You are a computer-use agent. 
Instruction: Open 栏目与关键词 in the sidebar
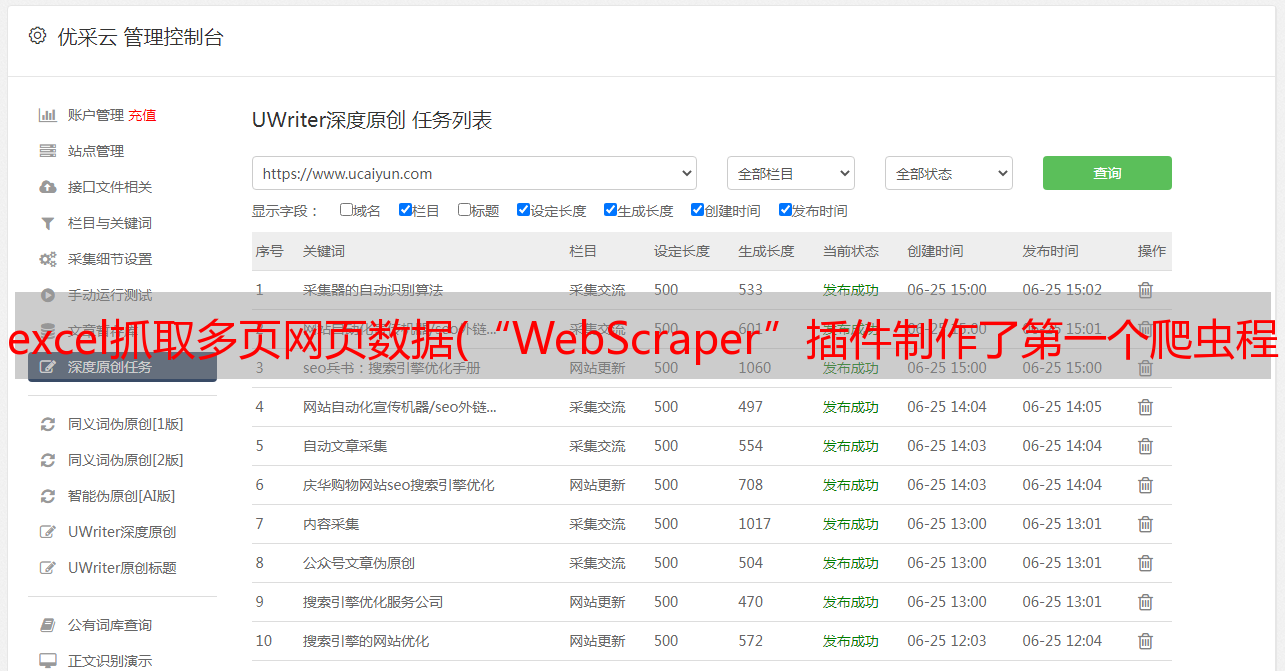click(x=110, y=223)
